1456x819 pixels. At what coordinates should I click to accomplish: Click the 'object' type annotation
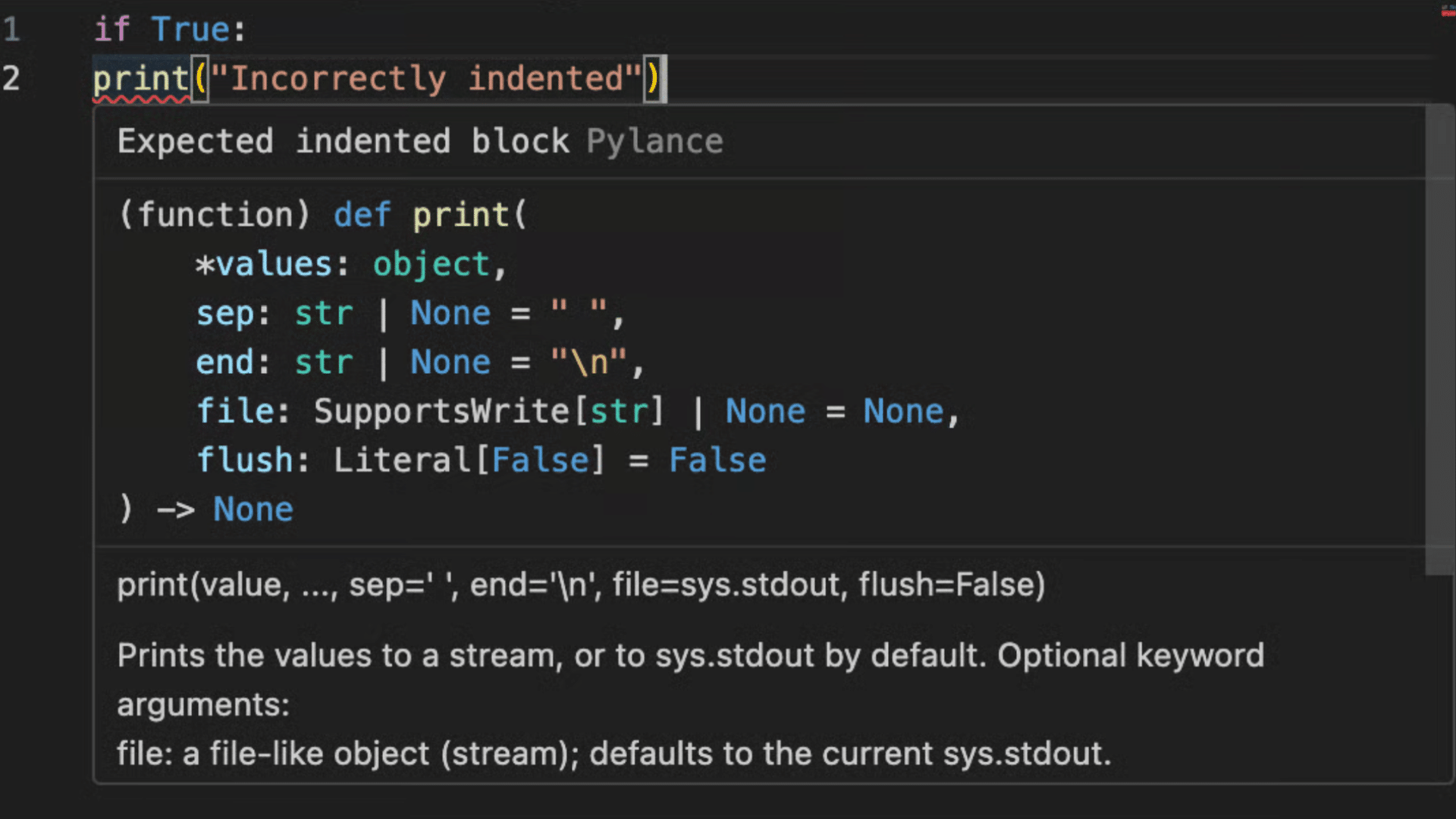click(431, 265)
